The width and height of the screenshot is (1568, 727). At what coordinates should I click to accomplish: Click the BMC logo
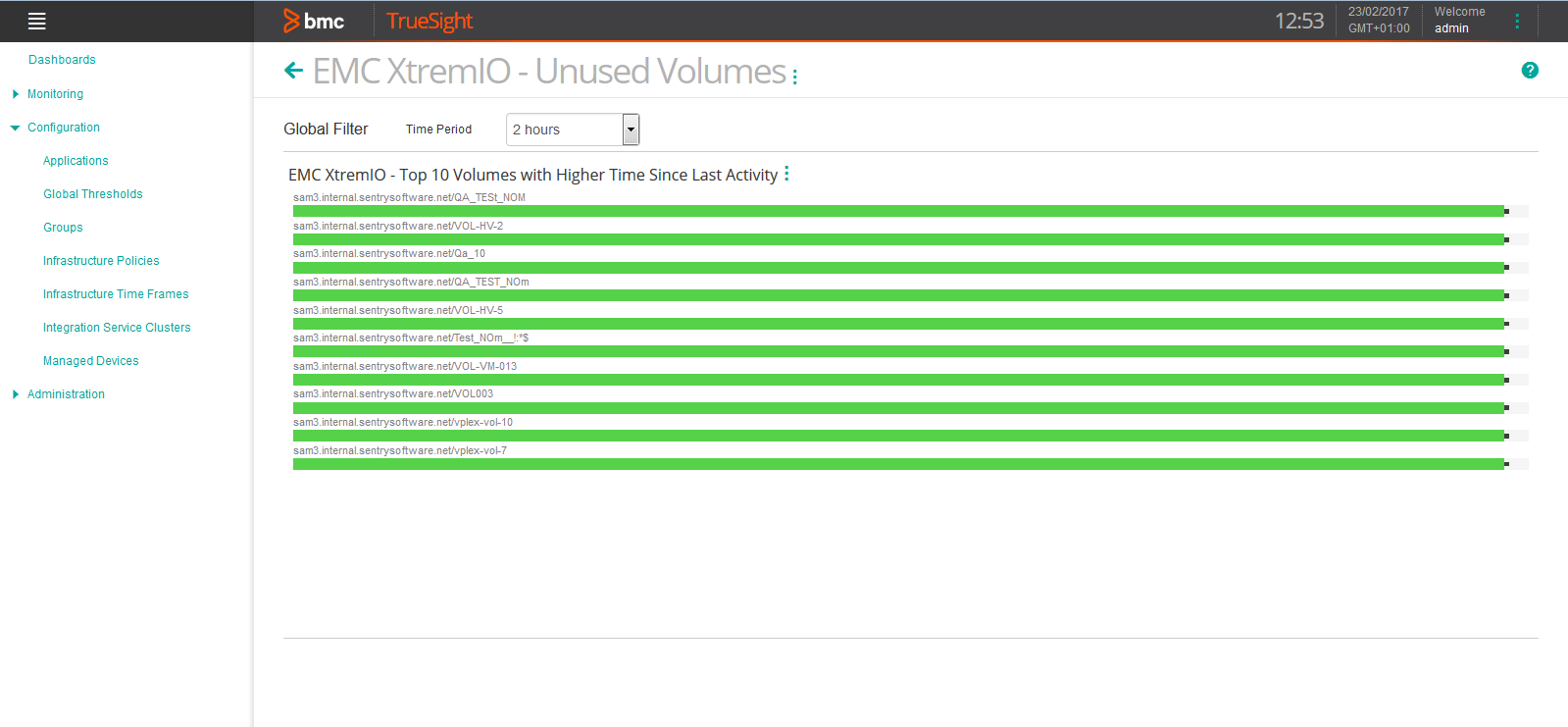tap(314, 21)
